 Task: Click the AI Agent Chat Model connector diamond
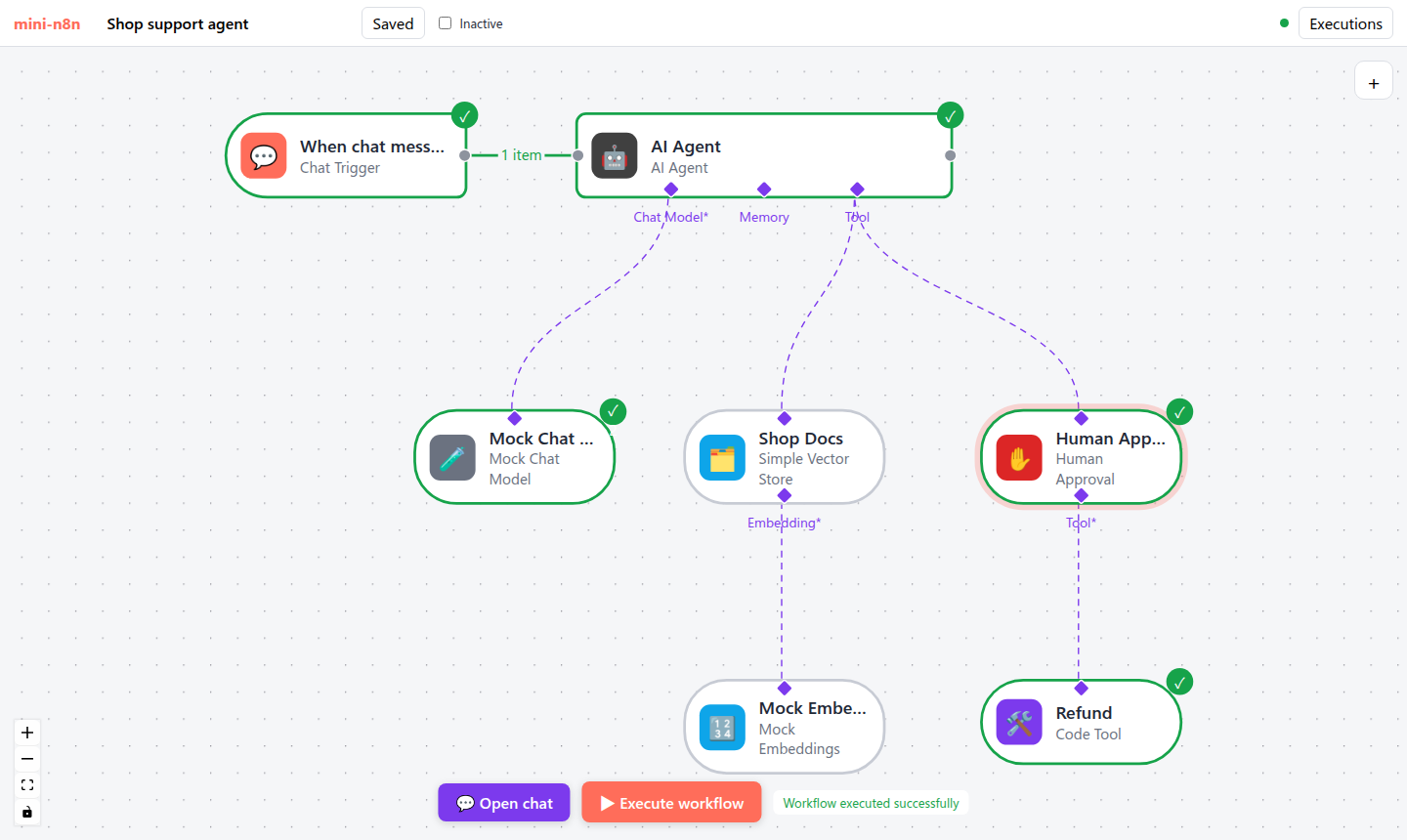pyautogui.click(x=671, y=189)
